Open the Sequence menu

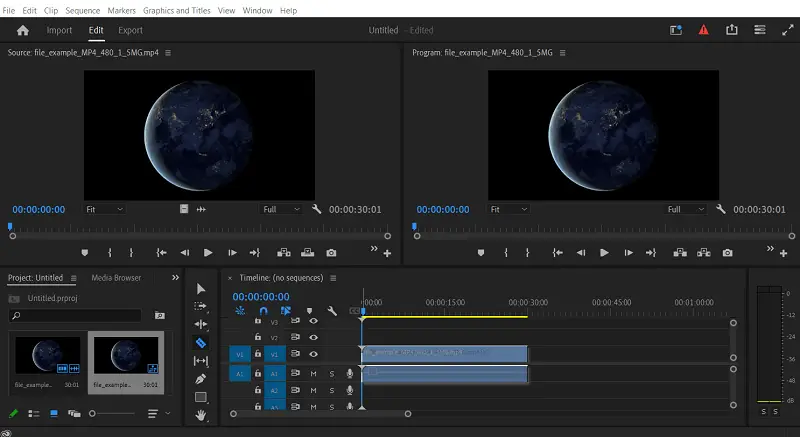[83, 10]
